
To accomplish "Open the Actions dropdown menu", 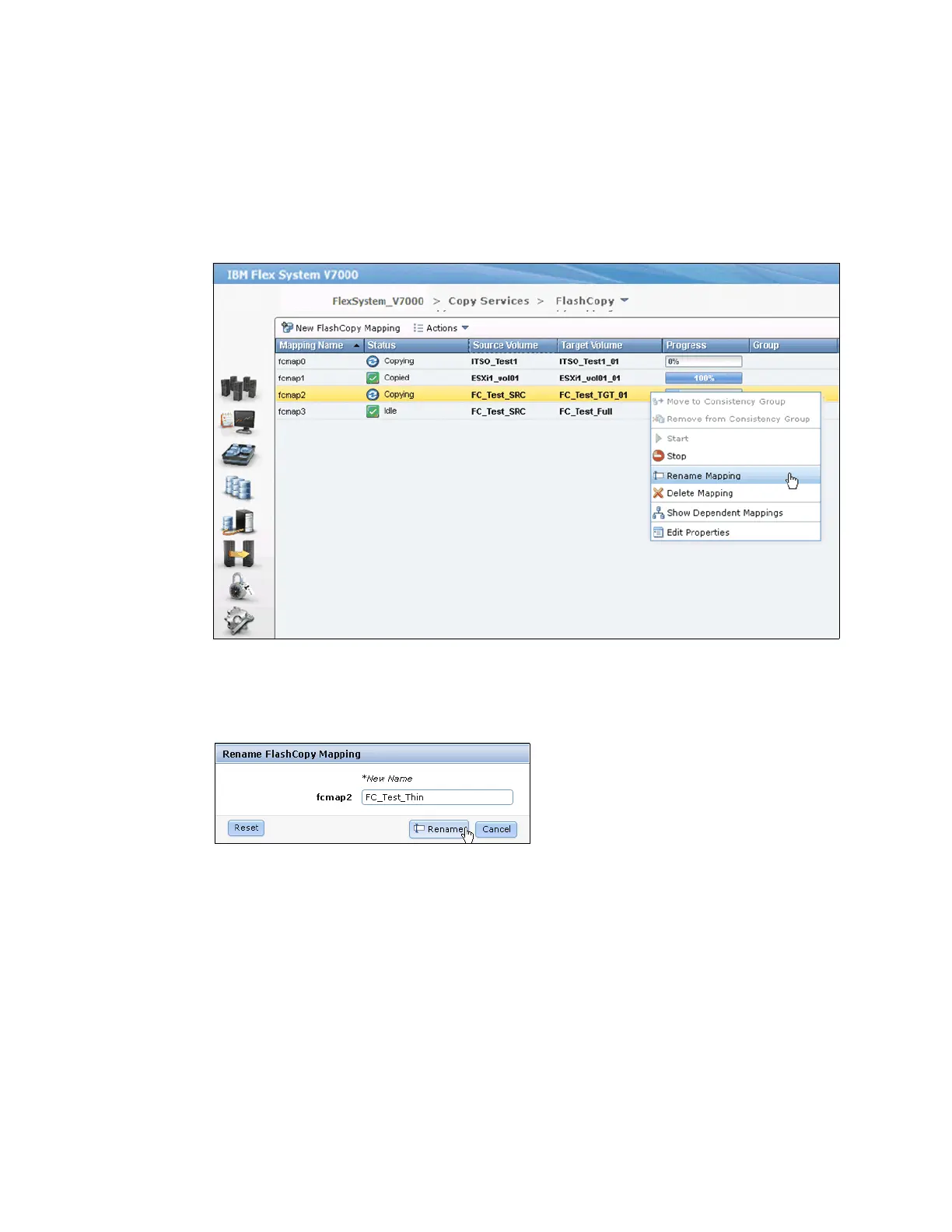I will click(441, 328).
